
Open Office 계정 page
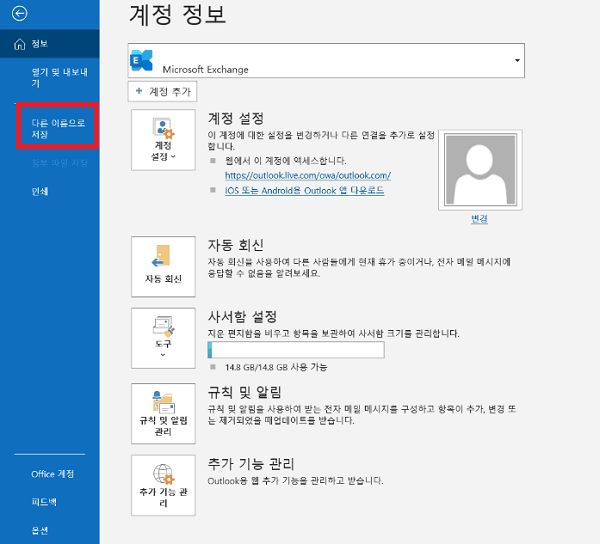coord(52,474)
